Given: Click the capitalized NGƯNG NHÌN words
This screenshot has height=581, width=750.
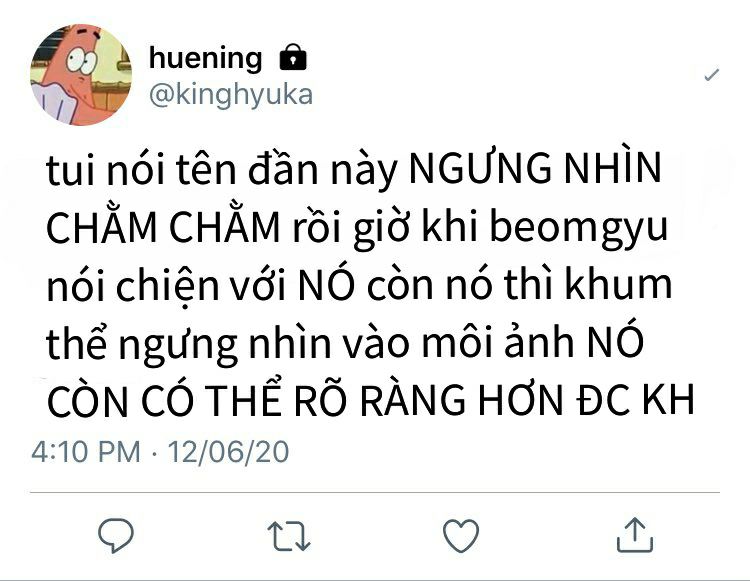Looking at the screenshot, I should click(536, 168).
